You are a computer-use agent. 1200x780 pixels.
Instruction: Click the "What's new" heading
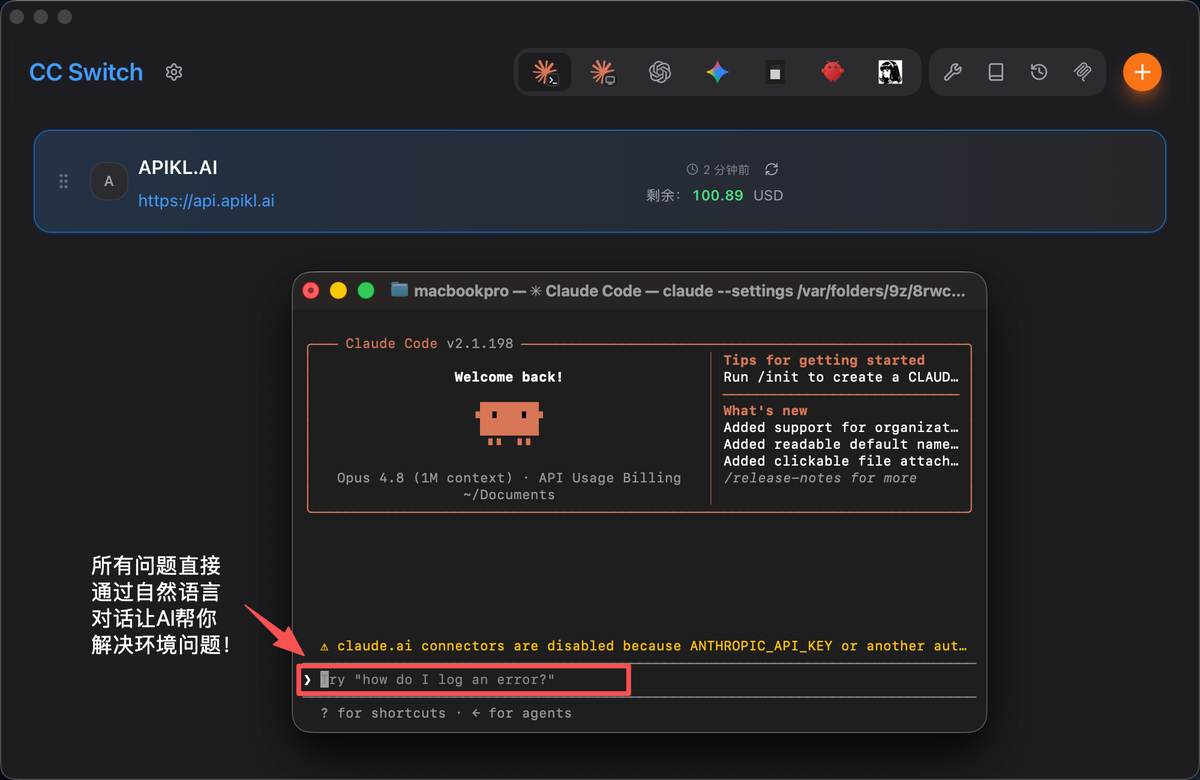tap(765, 411)
